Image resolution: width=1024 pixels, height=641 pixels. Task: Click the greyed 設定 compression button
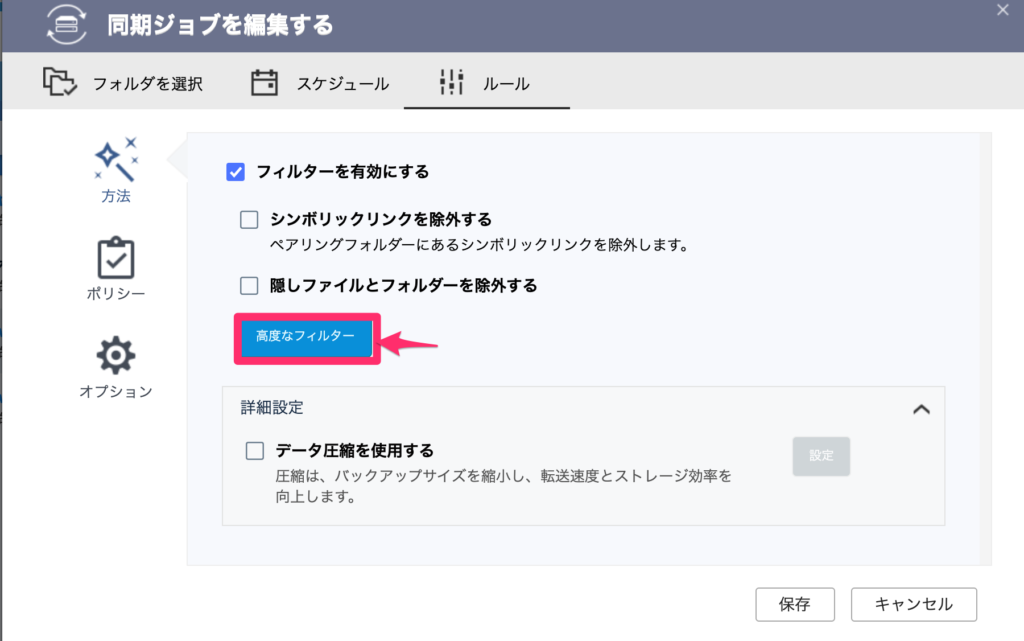click(x=820, y=456)
